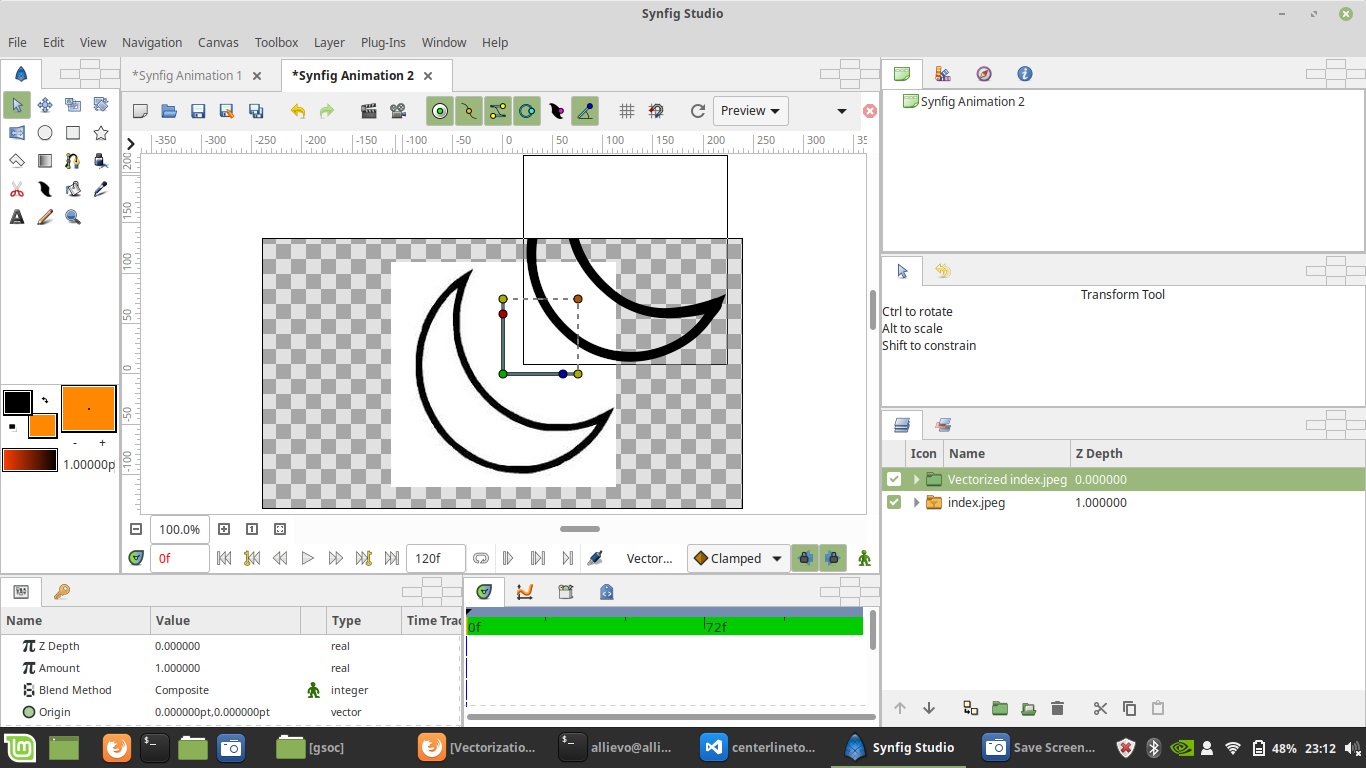Select the Circle tool
1366x768 pixels.
tap(44, 132)
